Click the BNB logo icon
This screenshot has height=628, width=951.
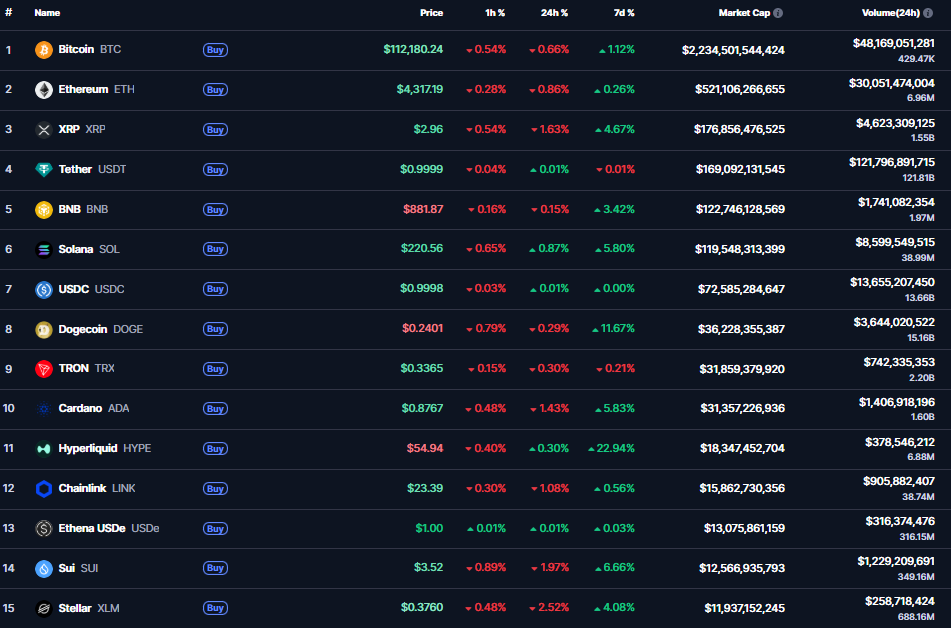coord(44,209)
